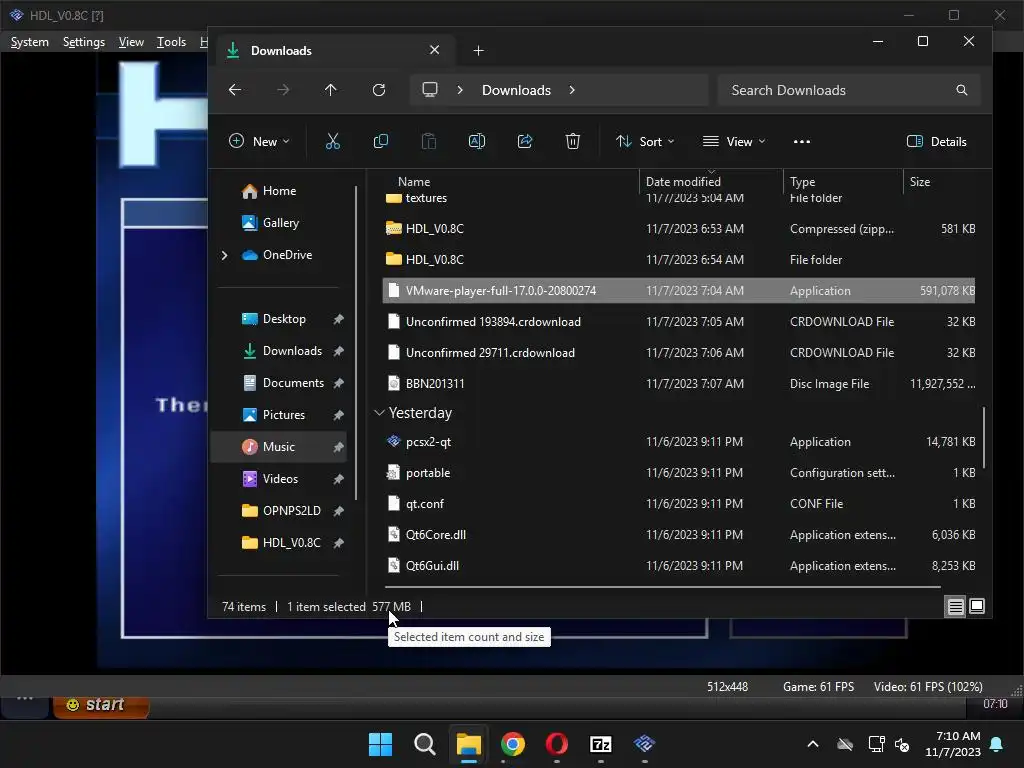The image size is (1024, 768).
Task: Open the New item dropdown
Action: (259, 141)
